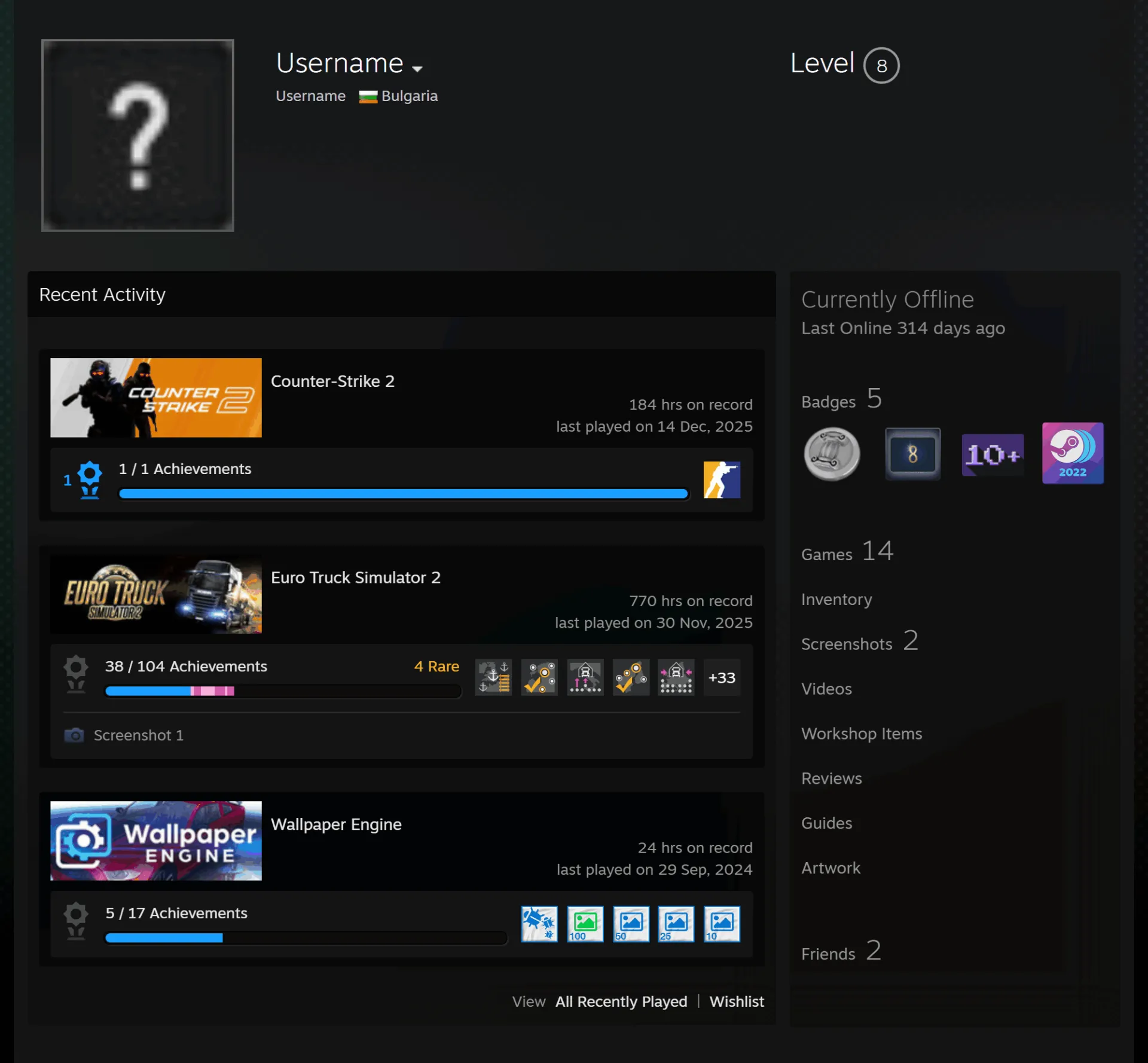
Task: Go to Workshop Items
Action: click(x=862, y=734)
